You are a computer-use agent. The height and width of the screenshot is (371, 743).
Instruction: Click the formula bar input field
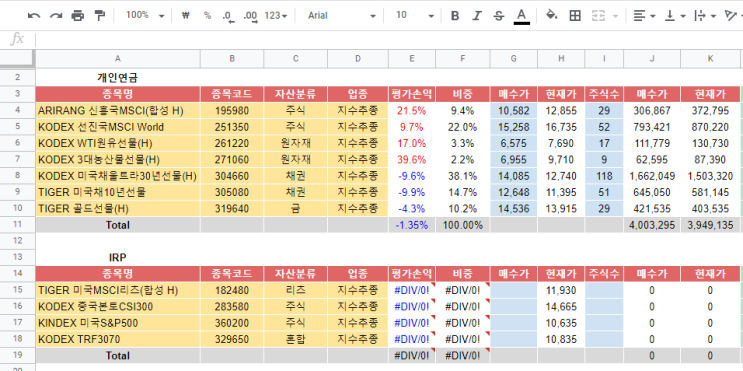point(389,39)
